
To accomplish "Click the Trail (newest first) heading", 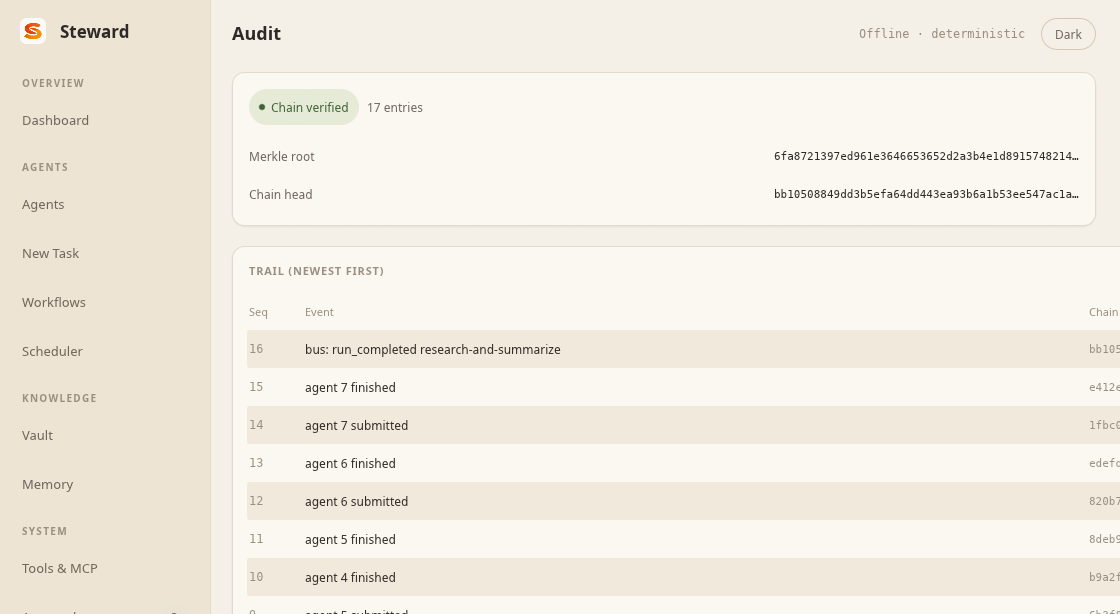I will (x=316, y=271).
